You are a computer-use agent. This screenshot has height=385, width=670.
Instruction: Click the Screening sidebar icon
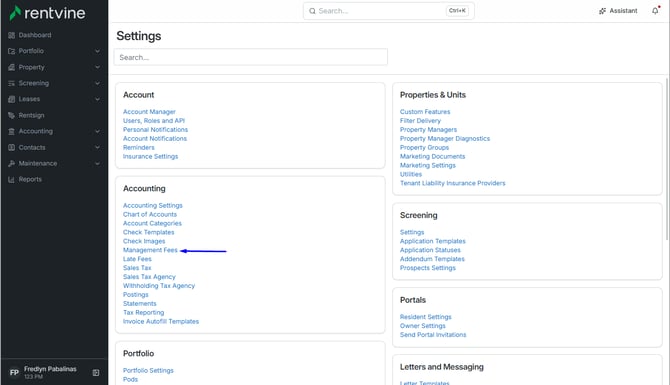tap(12, 83)
